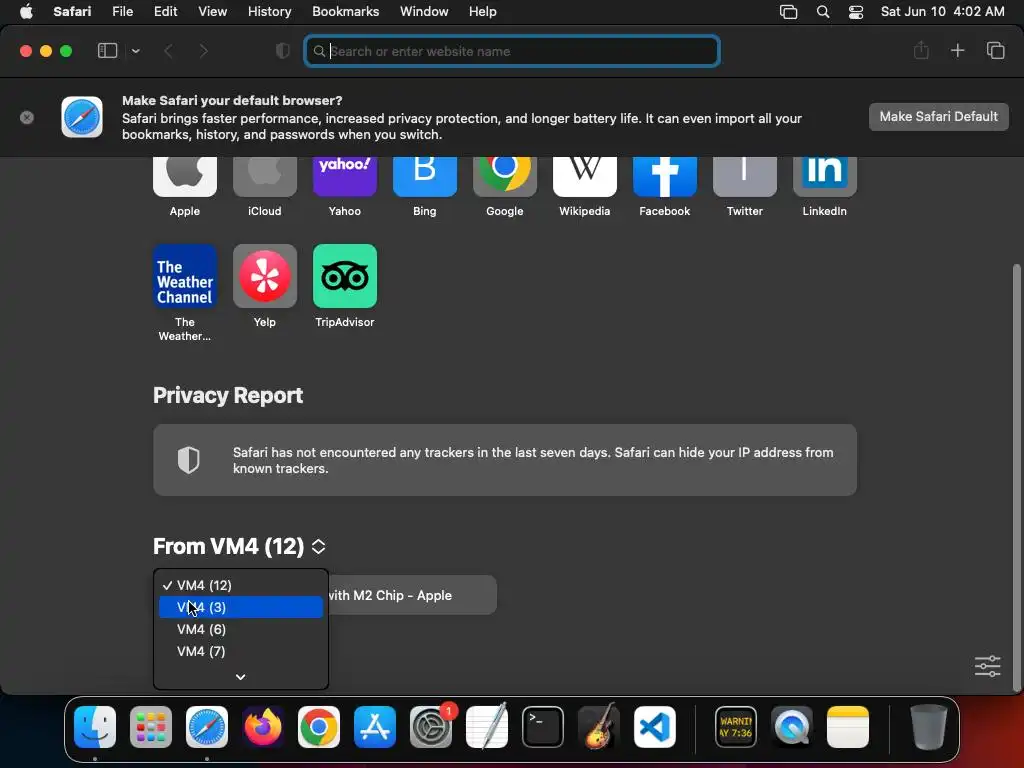Open the TripAdvisor favorite
The height and width of the screenshot is (768, 1024).
[x=345, y=285]
